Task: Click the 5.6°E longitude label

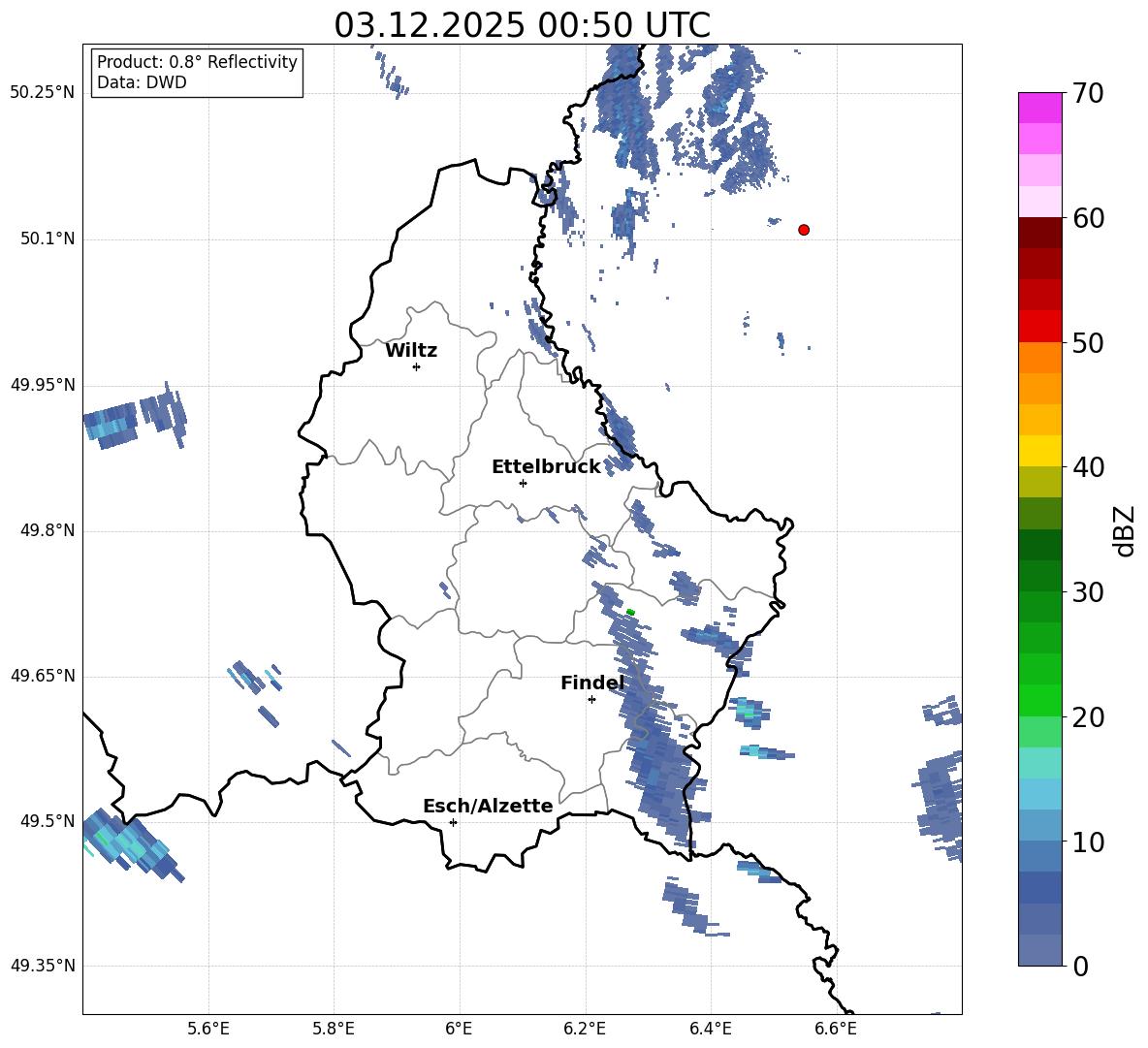Action: point(208,1029)
